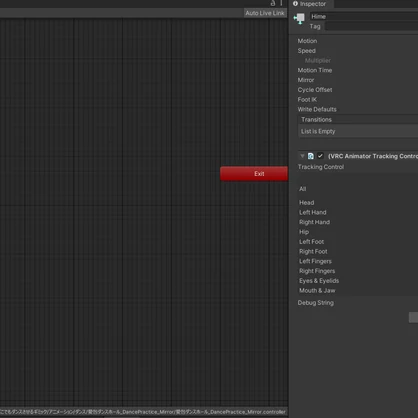Click the VRC behaviour script icon
Screen dimensions: 418x418
click(x=311, y=156)
